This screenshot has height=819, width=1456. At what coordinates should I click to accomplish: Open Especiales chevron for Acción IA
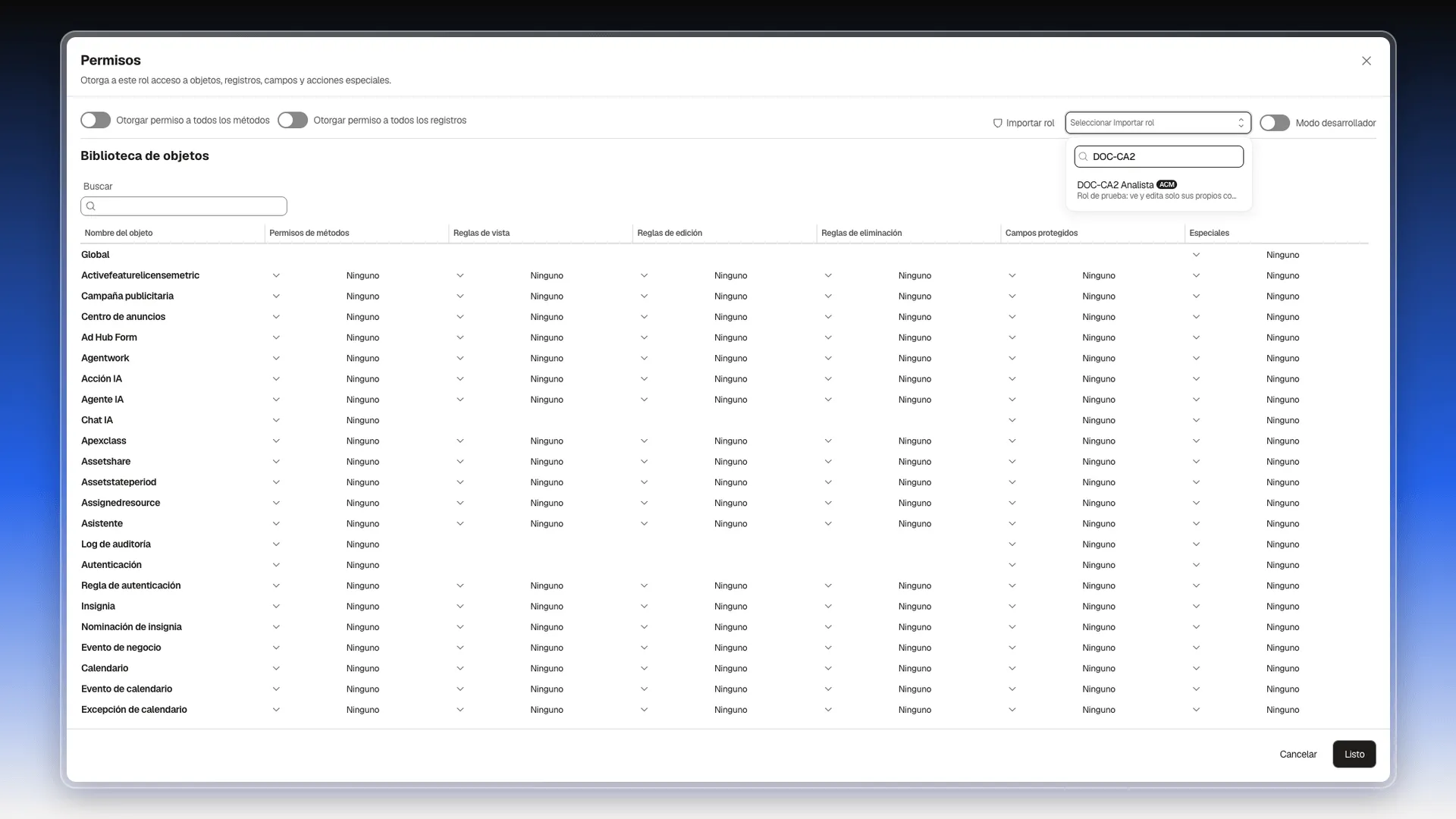coord(1196,379)
